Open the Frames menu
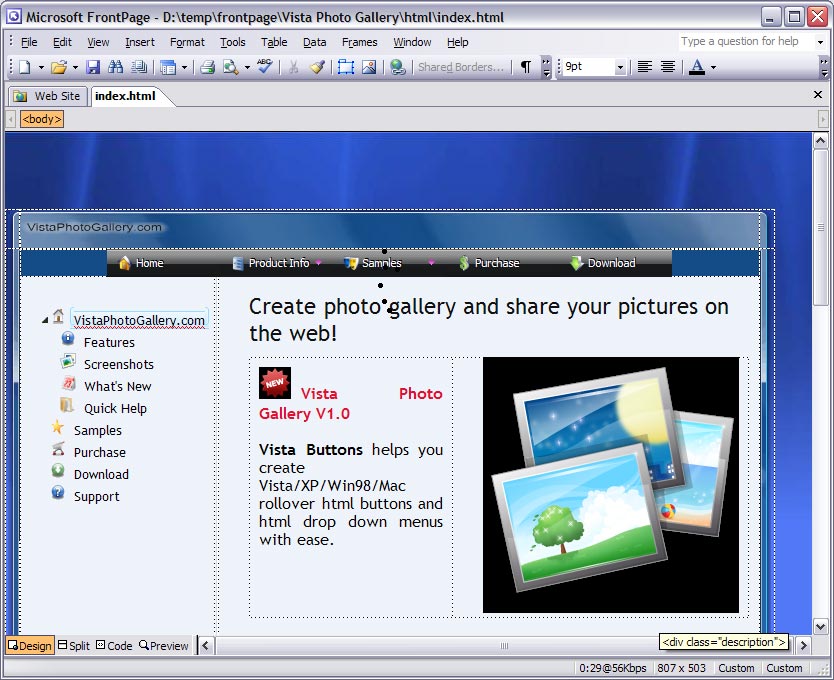Viewport: 834px width, 680px height. point(360,42)
